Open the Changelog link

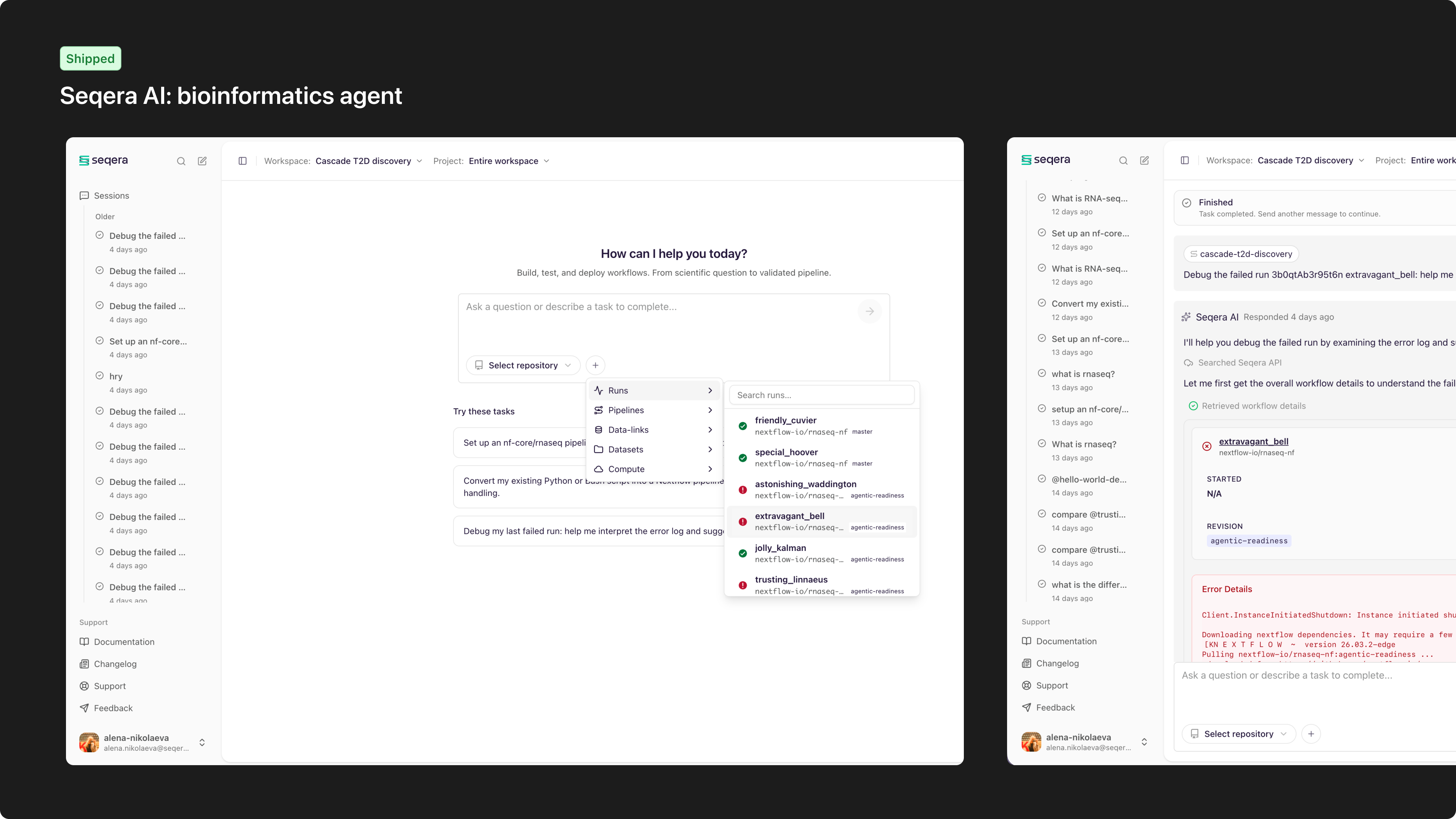tap(115, 664)
